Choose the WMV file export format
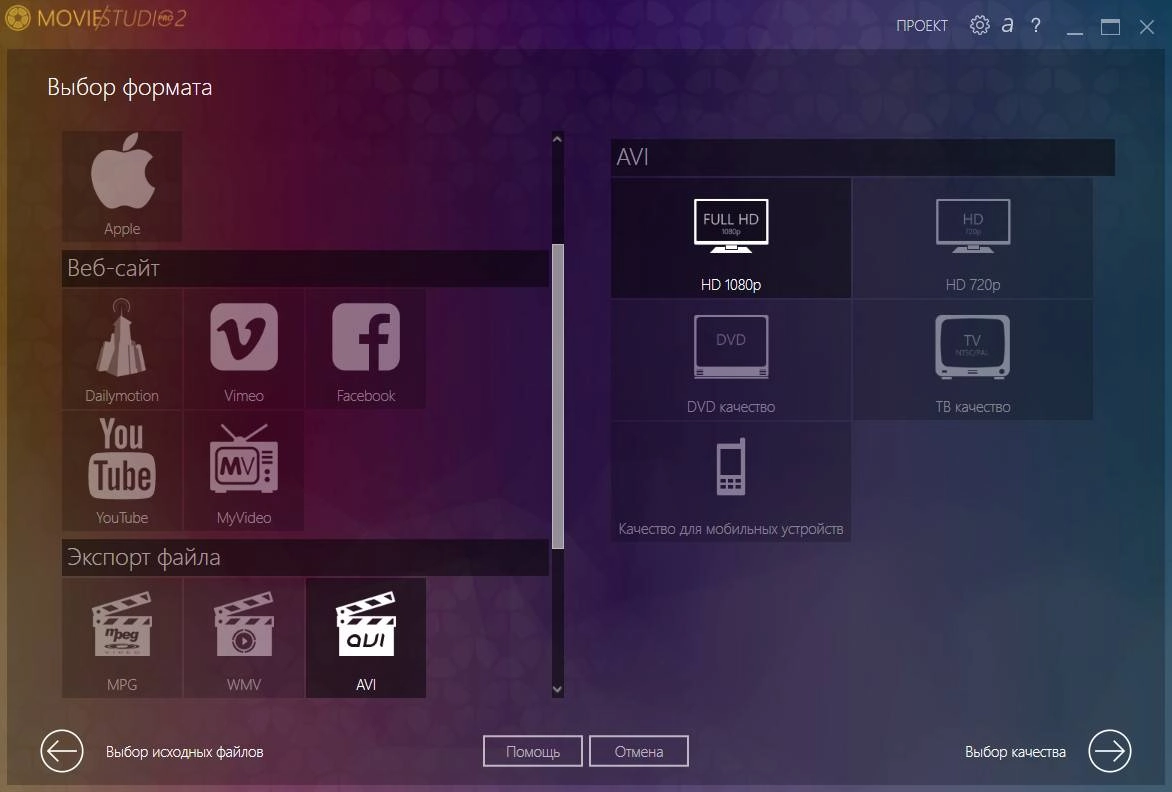This screenshot has width=1172, height=792. pyautogui.click(x=244, y=638)
